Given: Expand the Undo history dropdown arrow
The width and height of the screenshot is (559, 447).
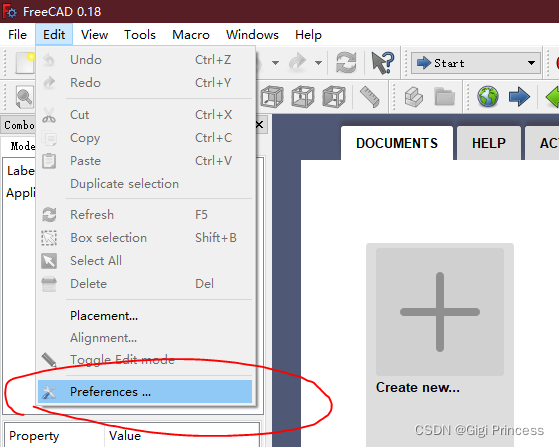Looking at the screenshot, I should pos(275,63).
